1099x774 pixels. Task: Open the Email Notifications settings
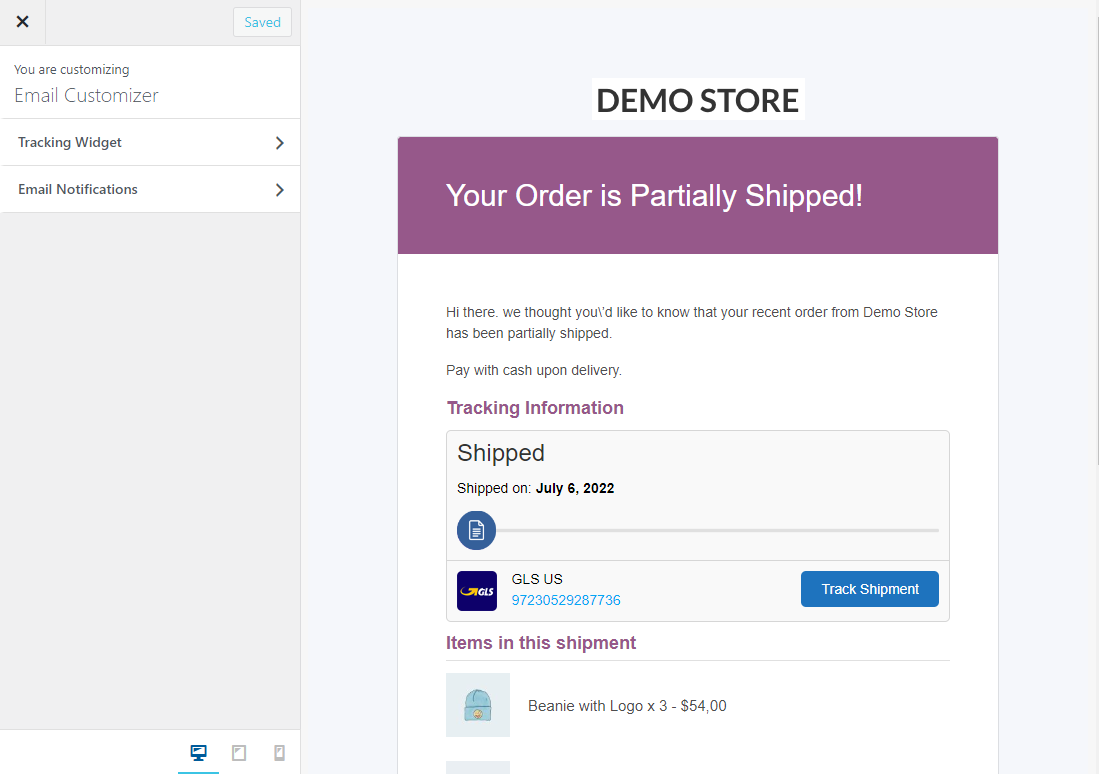pyautogui.click(x=120, y=189)
